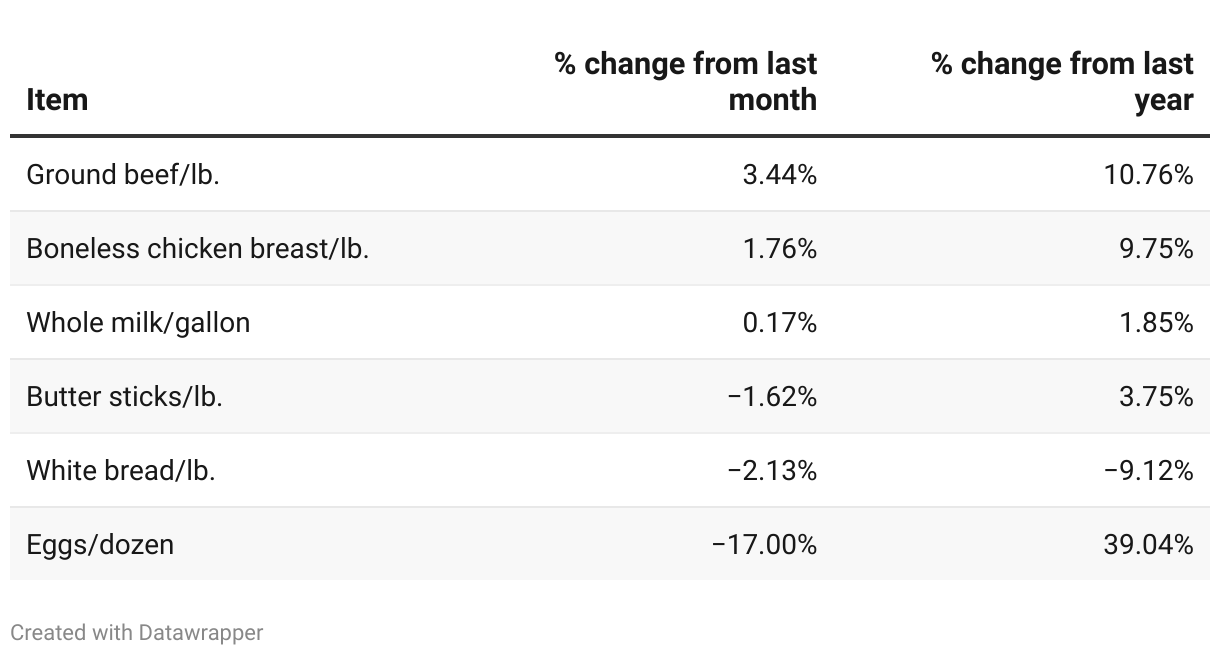Click the −17.00% eggs monthly change value
This screenshot has height=656, width=1220.
point(764,545)
